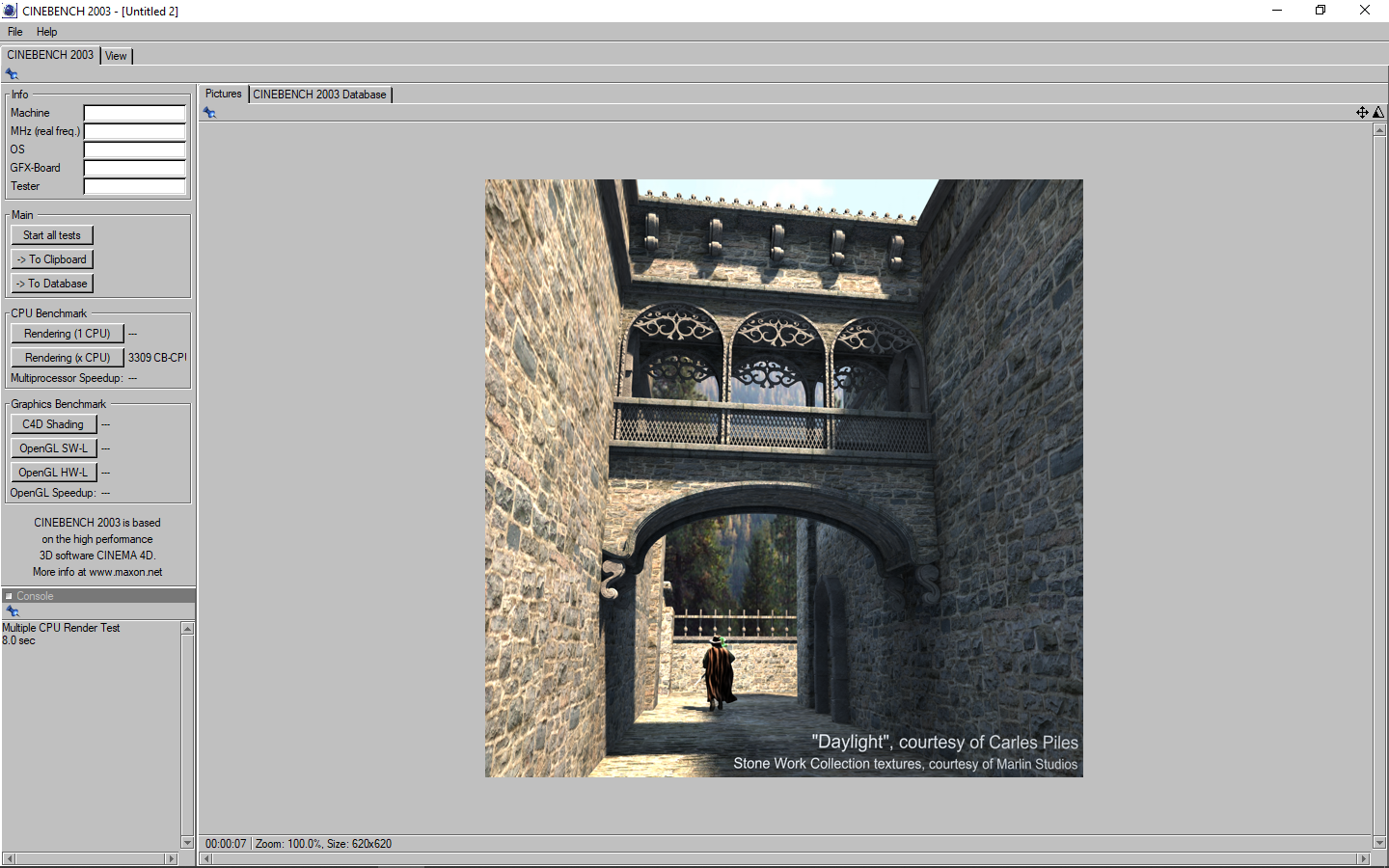Screen dimensions: 1389x868
Task: Click the GFX-Board input field
Action: point(135,168)
